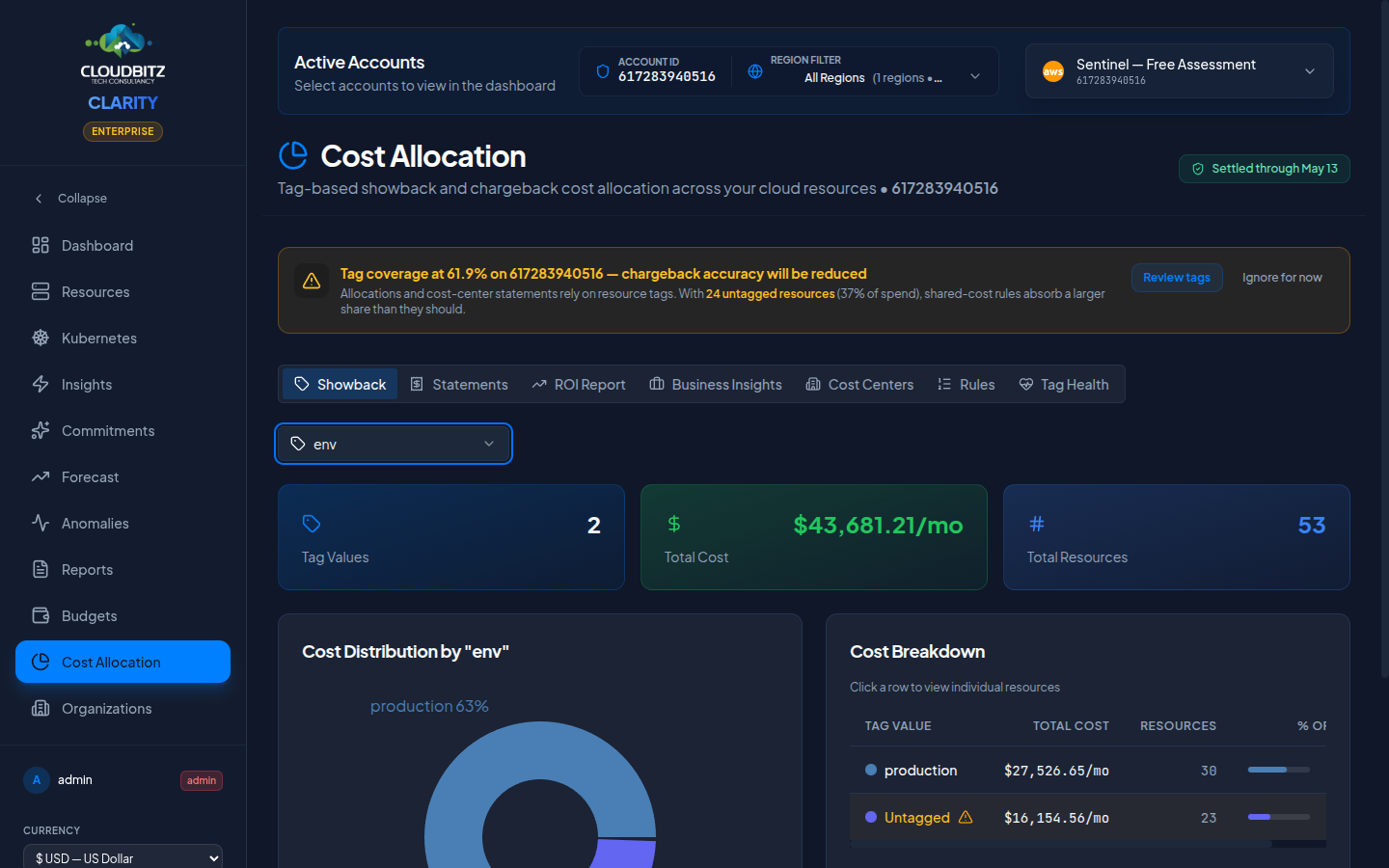Open the ROI Report tab
This screenshot has width=1389, height=868.
point(579,384)
